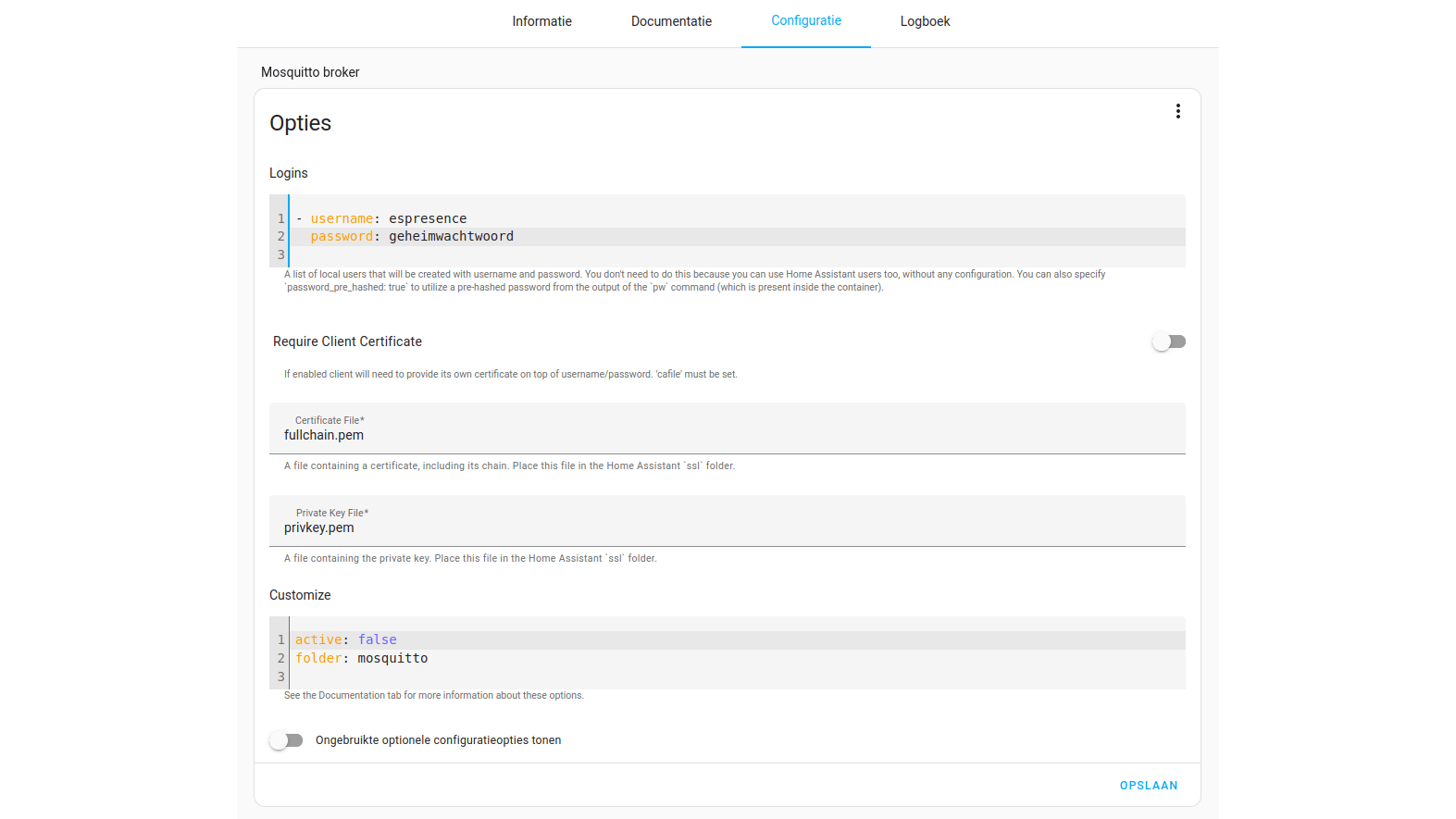
Task: Go to the Logboek tab
Action: [925, 21]
